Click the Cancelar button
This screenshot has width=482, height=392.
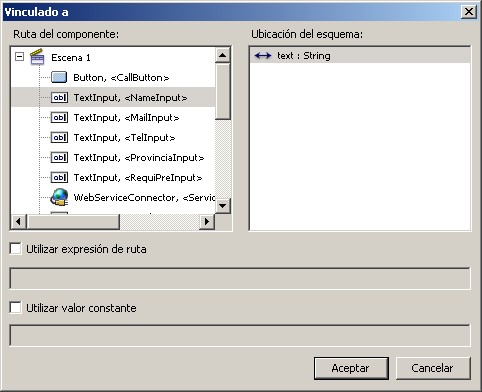433,368
